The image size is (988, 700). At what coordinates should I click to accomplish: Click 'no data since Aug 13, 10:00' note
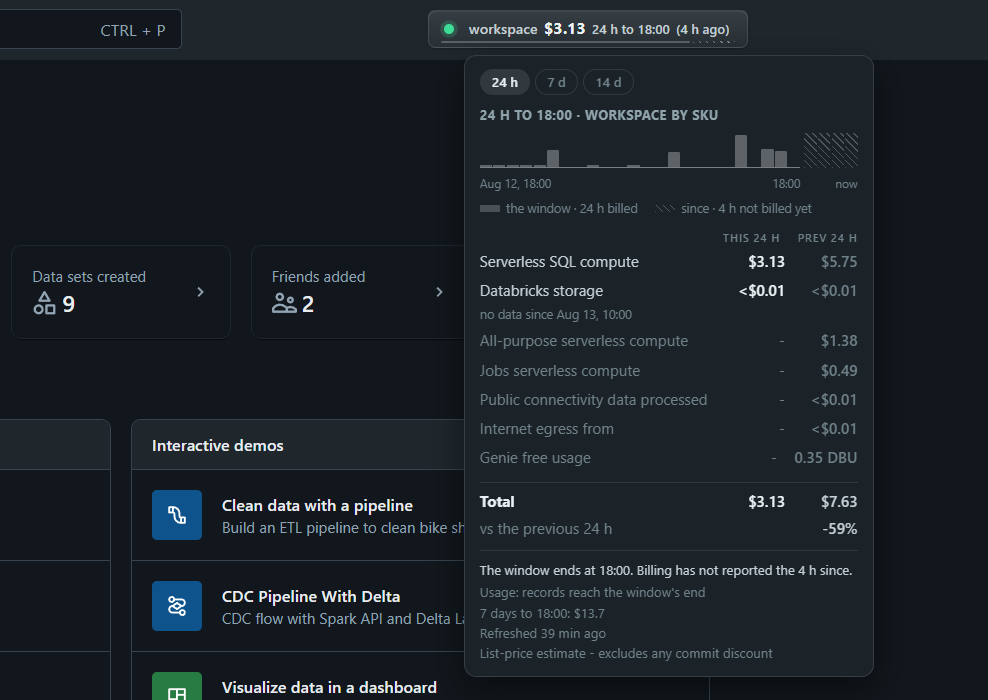click(556, 314)
